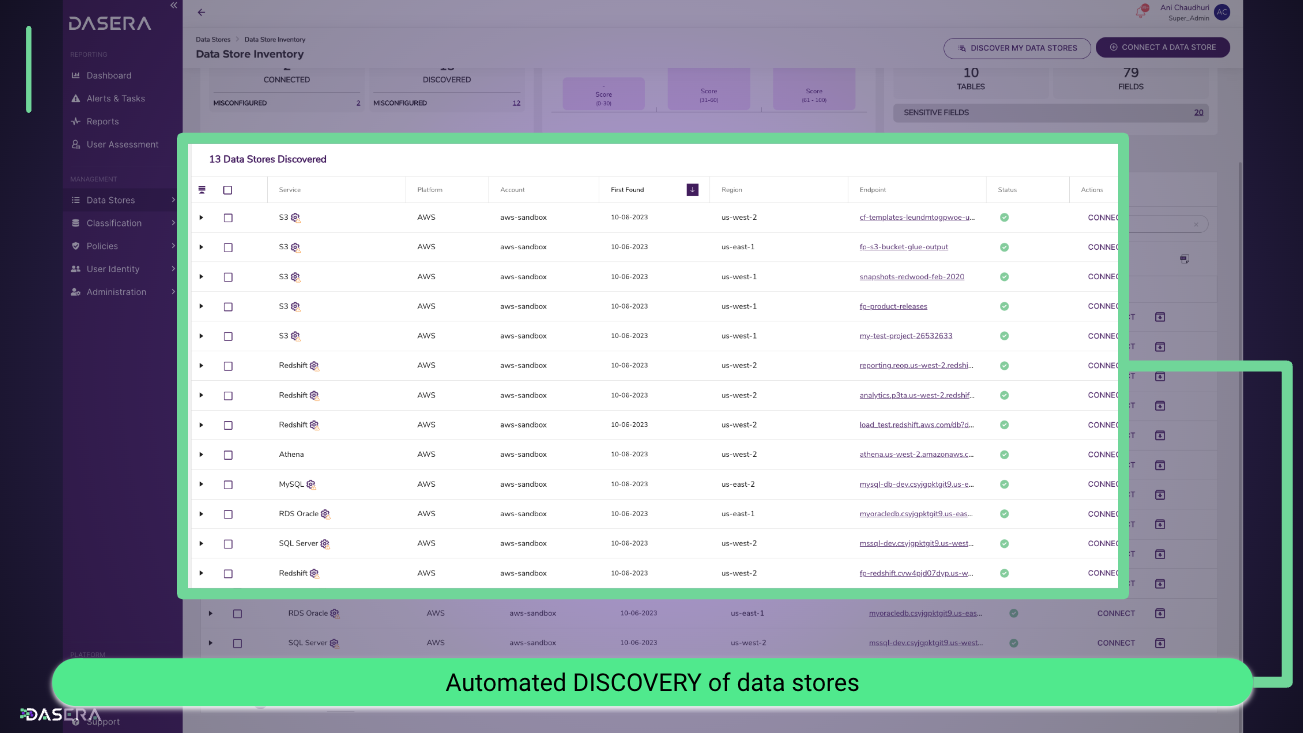Viewport: 1303px width, 733px height.
Task: Click the Ani Chaudhuri avatar badge
Action: [1222, 11]
